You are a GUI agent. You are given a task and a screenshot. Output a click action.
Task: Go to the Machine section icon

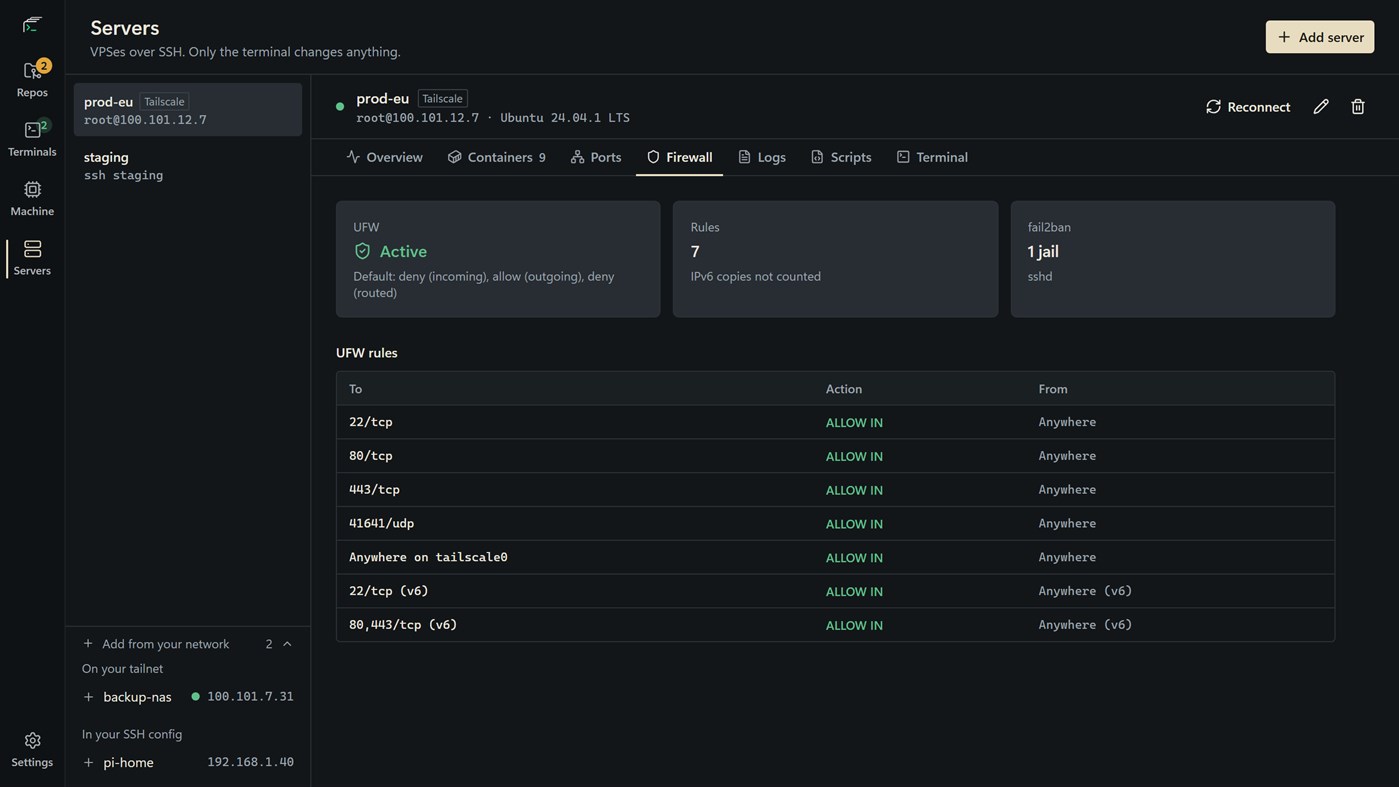pos(32,190)
